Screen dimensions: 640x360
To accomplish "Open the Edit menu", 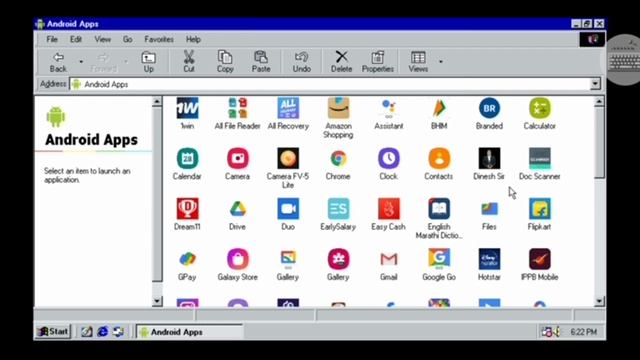I will pyautogui.click(x=76, y=40).
